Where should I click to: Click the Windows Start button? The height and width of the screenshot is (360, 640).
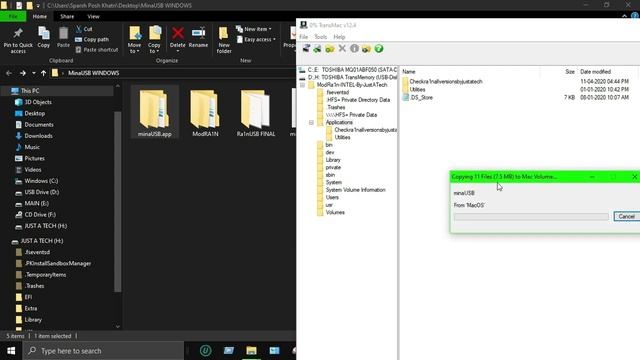pos(11,351)
